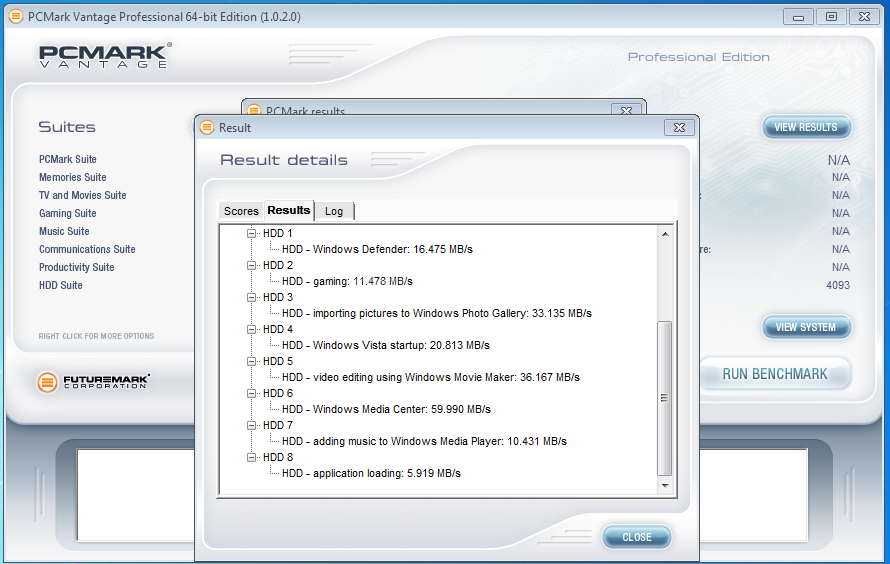Collapse the HDD 5 tree node
Screen dimensions: 890x564
pos(251,361)
